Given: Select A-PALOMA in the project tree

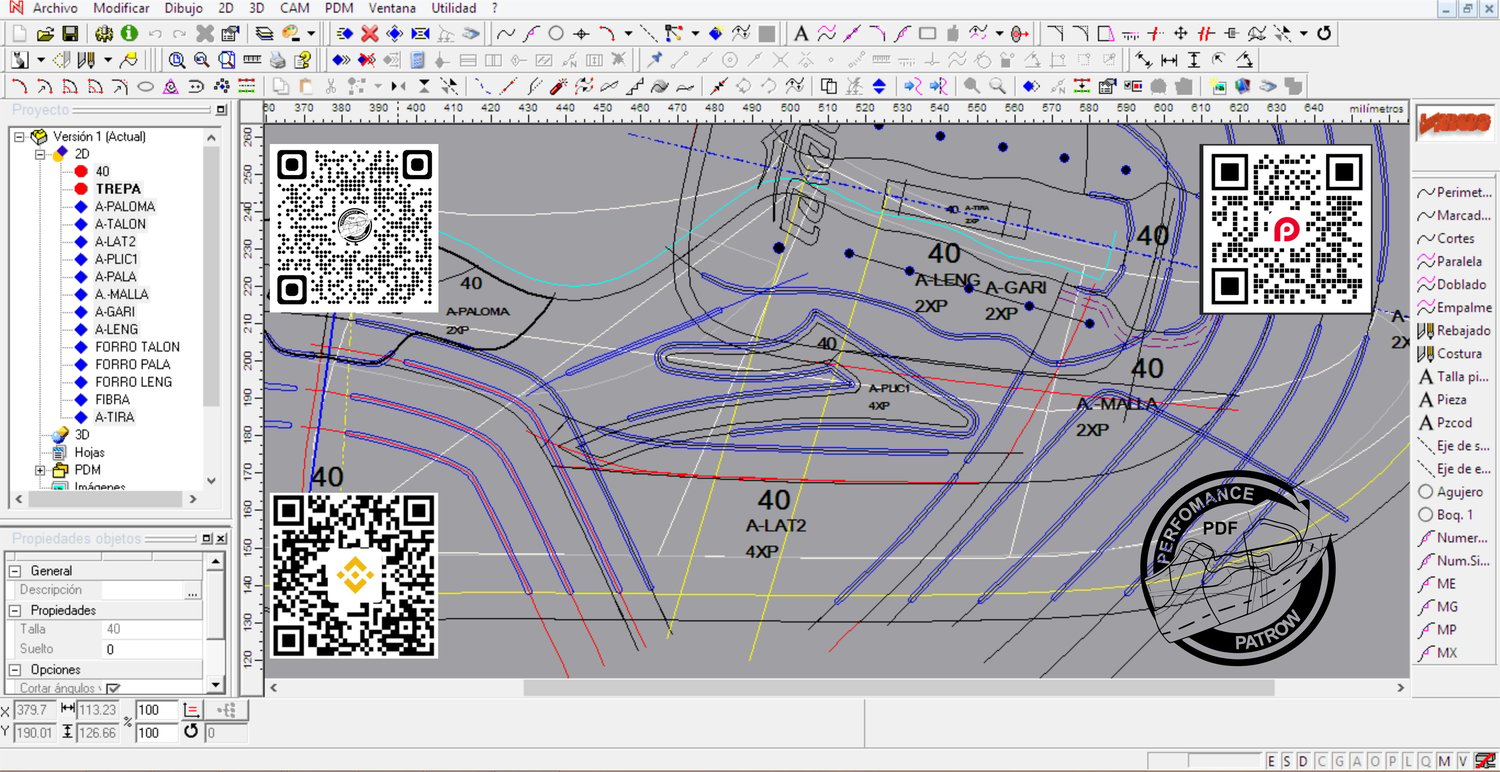Looking at the screenshot, I should click(x=125, y=206).
